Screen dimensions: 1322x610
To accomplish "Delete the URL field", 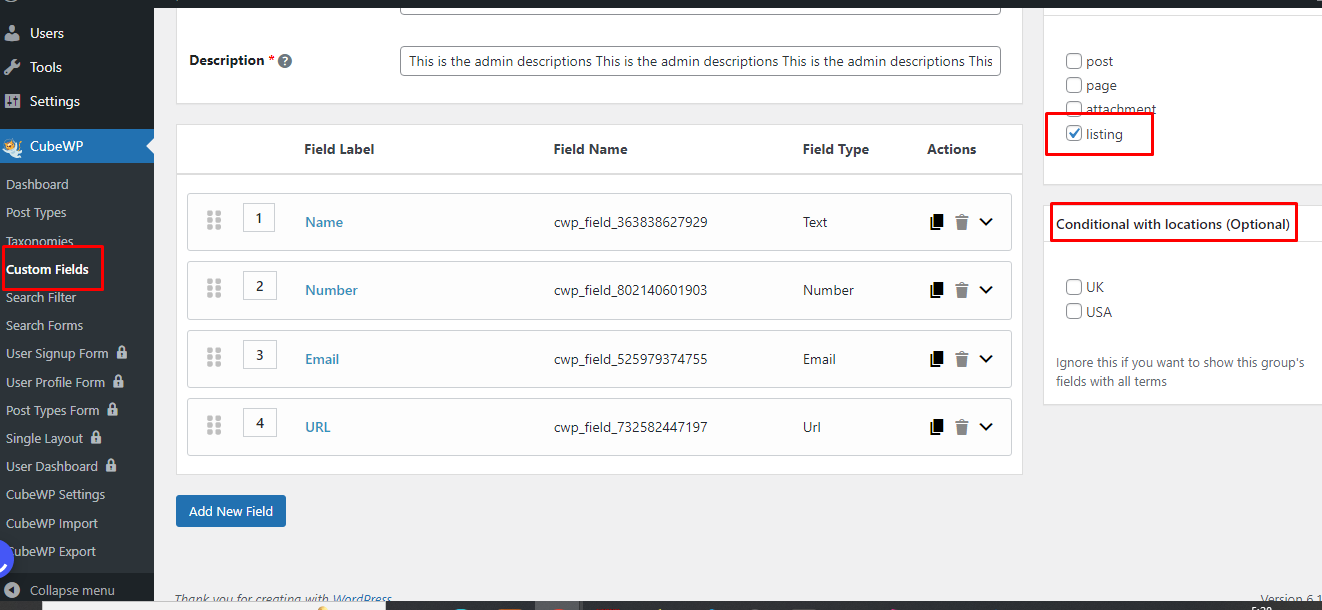I will pos(962,427).
